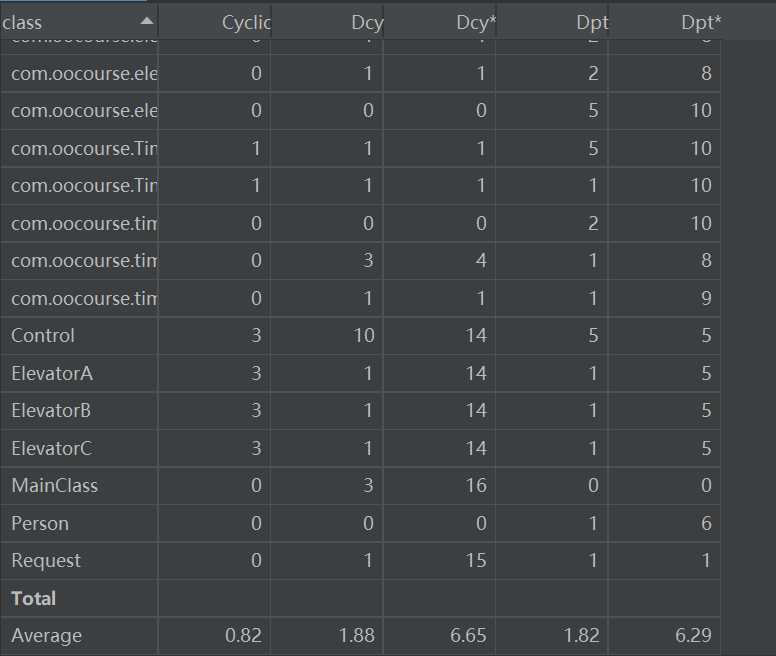Select the ElevatorB row
This screenshot has height=656, width=776.
[360, 411]
